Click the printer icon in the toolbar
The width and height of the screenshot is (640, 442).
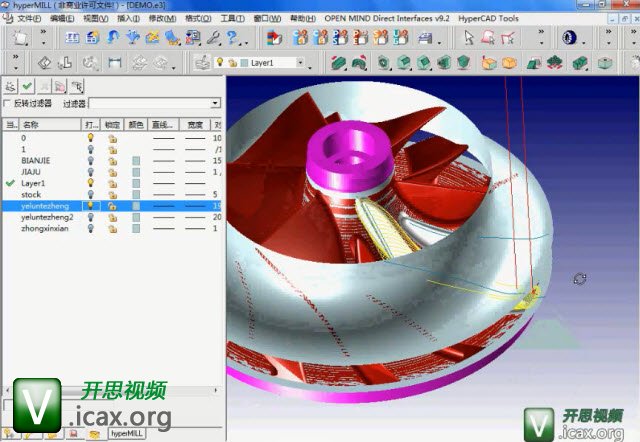pos(425,38)
